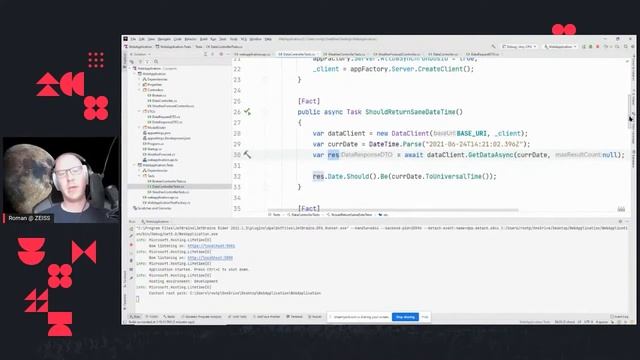Collapse the Tests folder in WebApplication.Tests

click(139, 176)
